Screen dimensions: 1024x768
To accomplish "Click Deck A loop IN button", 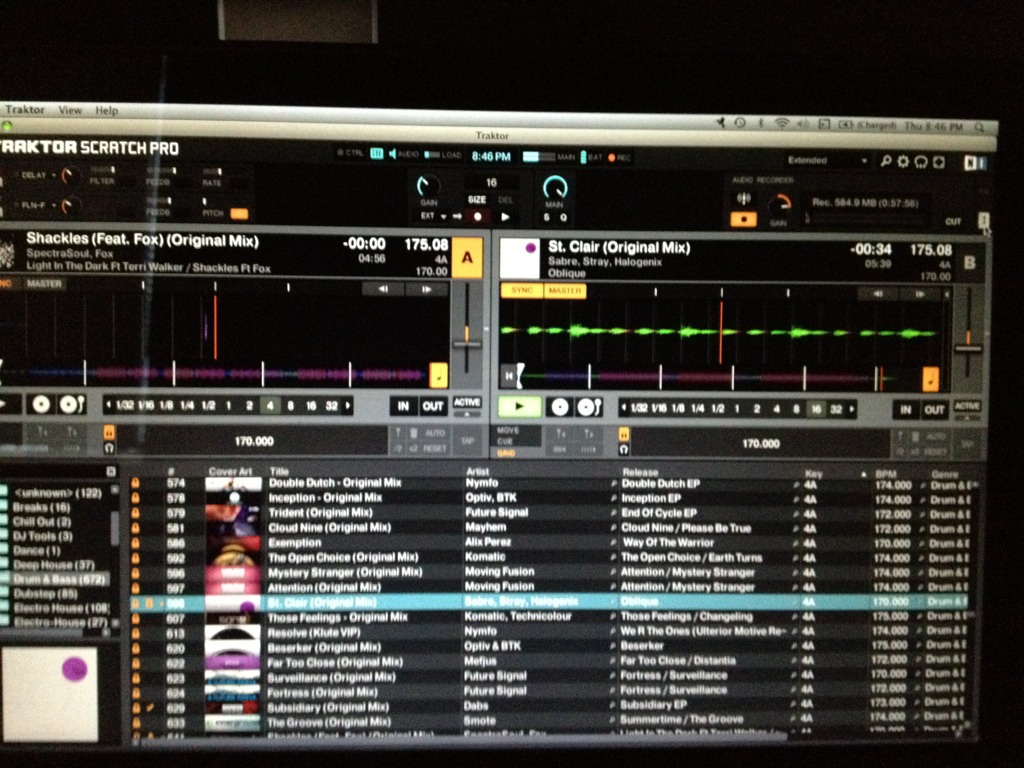I will coord(403,407).
